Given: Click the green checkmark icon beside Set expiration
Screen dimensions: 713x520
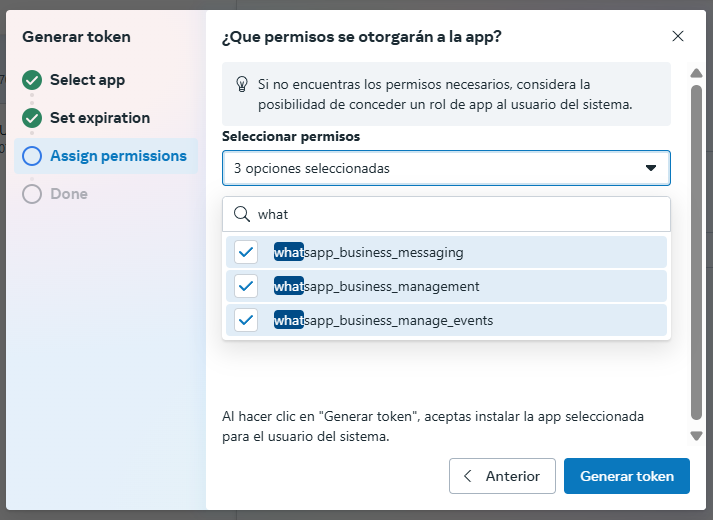Looking at the screenshot, I should pos(32,118).
